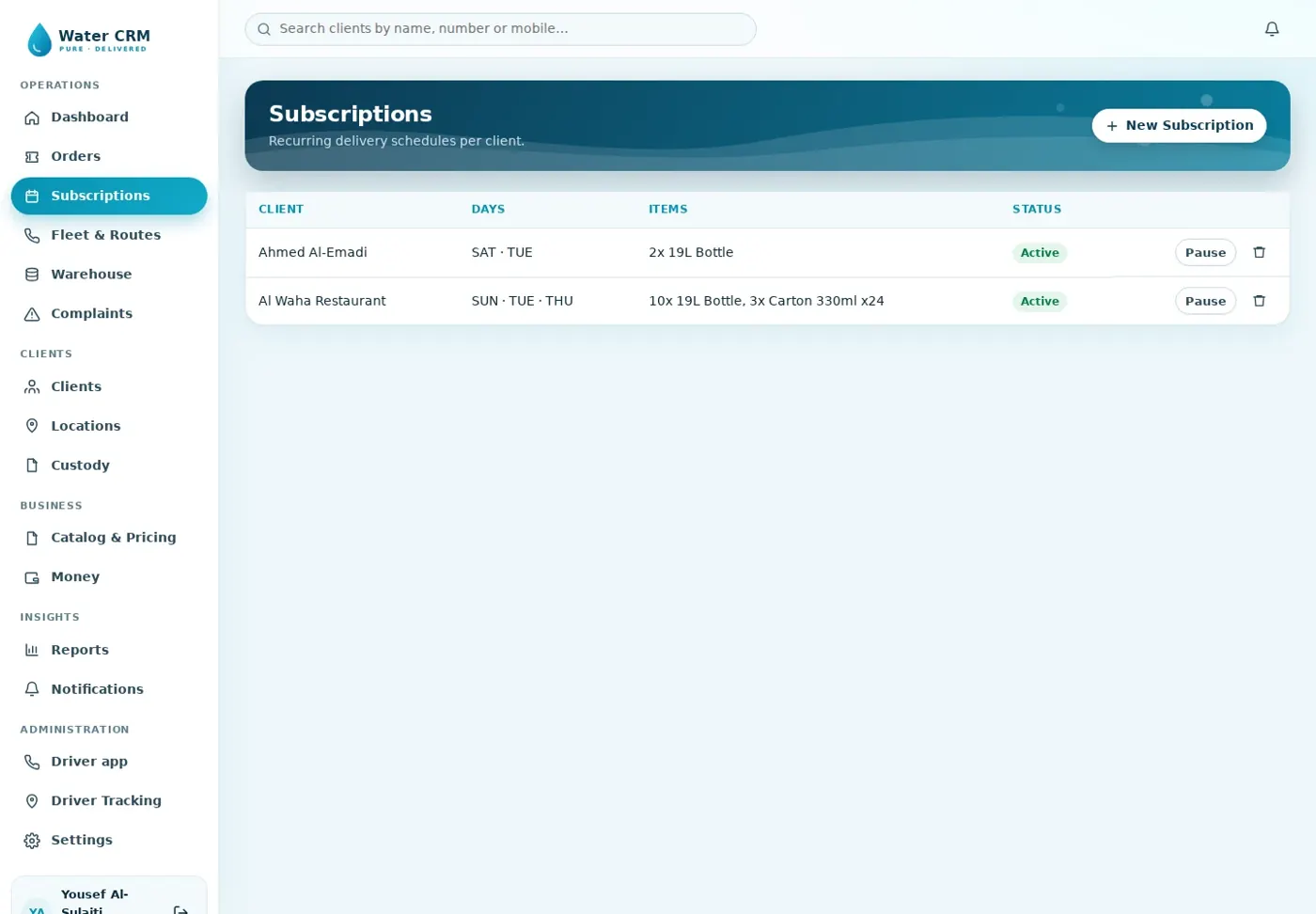Click the Reports bar chart icon
The height and width of the screenshot is (914, 1316).
coord(32,650)
